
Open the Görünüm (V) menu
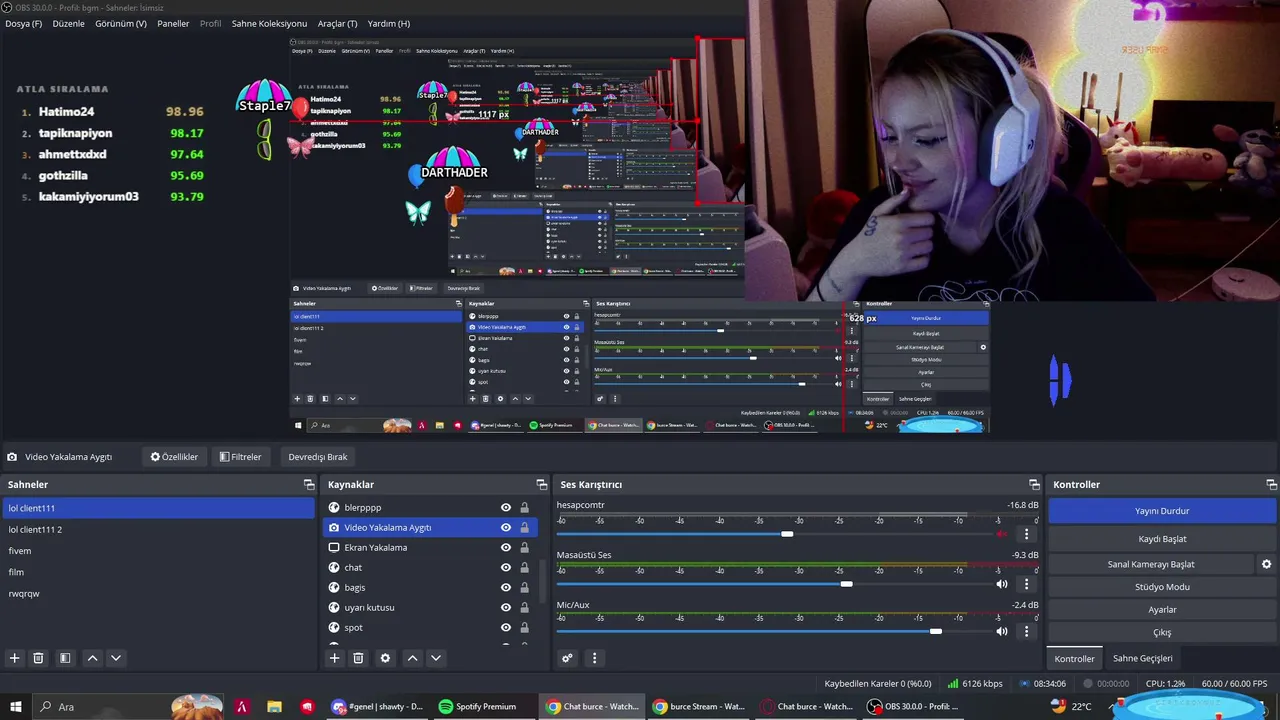(x=121, y=23)
